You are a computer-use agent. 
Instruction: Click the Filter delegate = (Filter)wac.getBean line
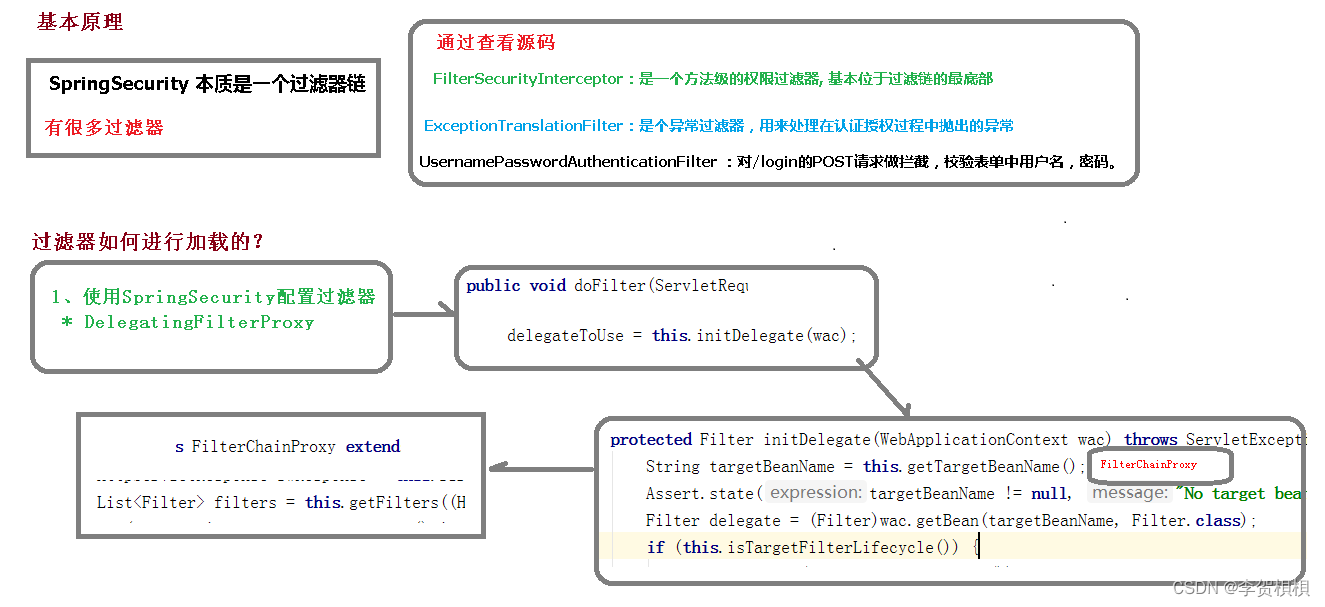(x=951, y=521)
